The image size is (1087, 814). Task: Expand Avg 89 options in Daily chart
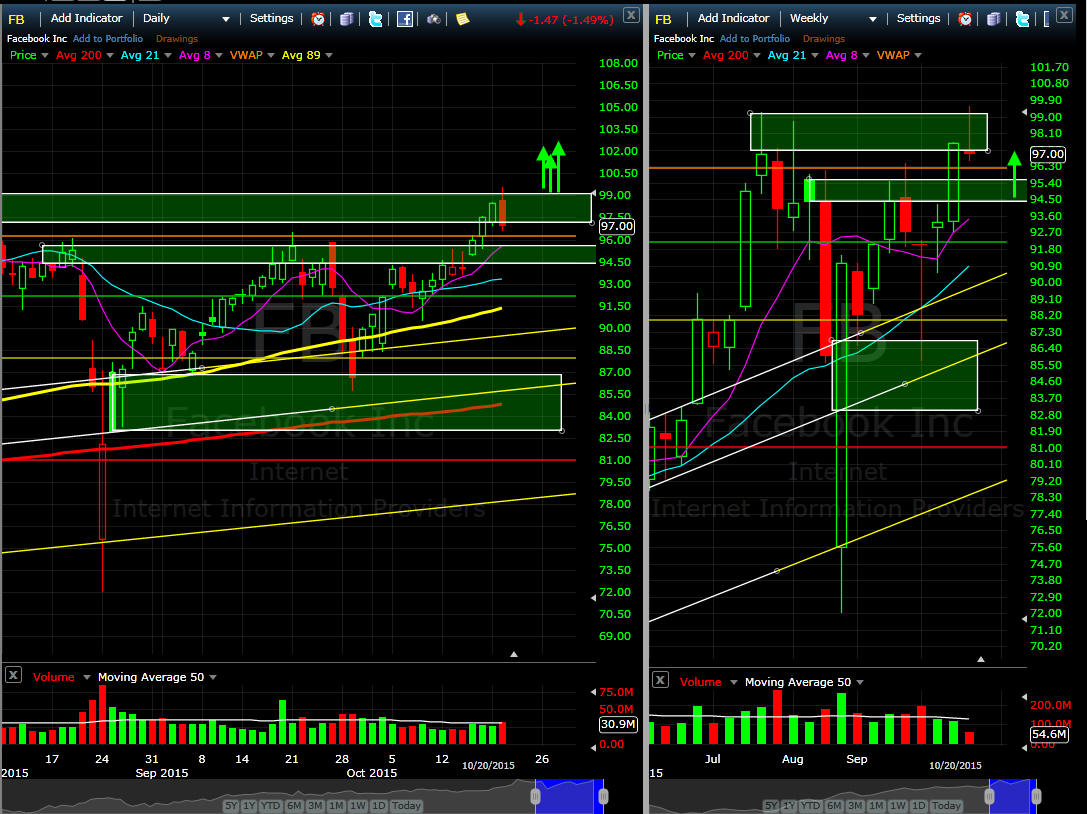[x=329, y=55]
